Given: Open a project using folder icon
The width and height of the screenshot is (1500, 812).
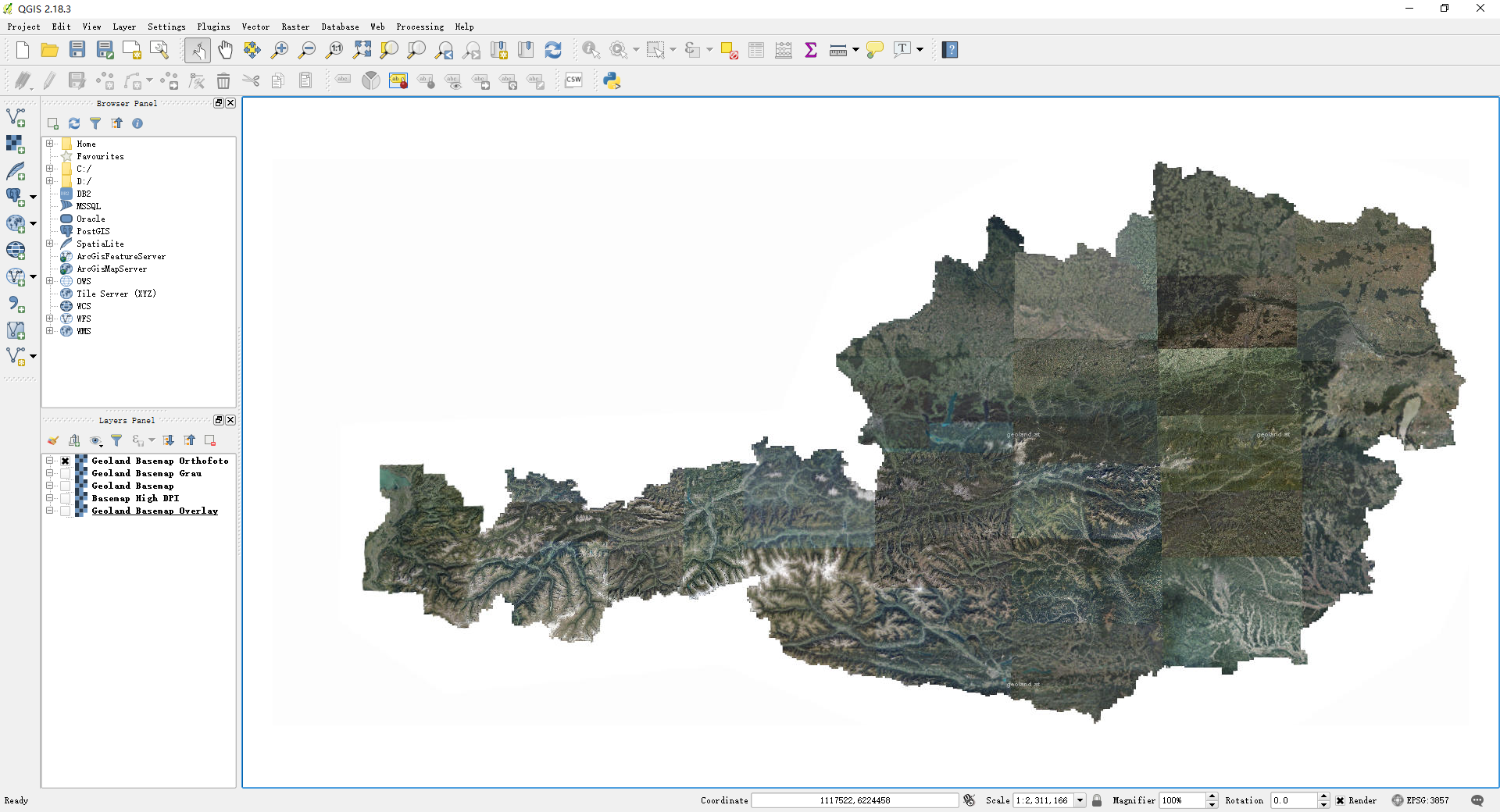Looking at the screenshot, I should click(49, 50).
